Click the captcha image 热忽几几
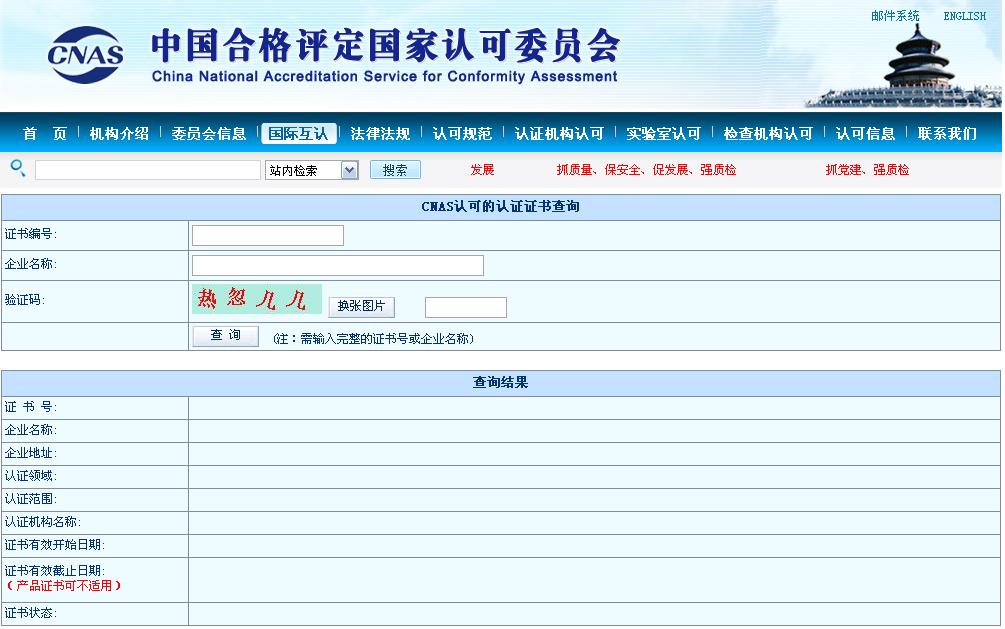Screen dimensions: 1005x629 (x=256, y=299)
